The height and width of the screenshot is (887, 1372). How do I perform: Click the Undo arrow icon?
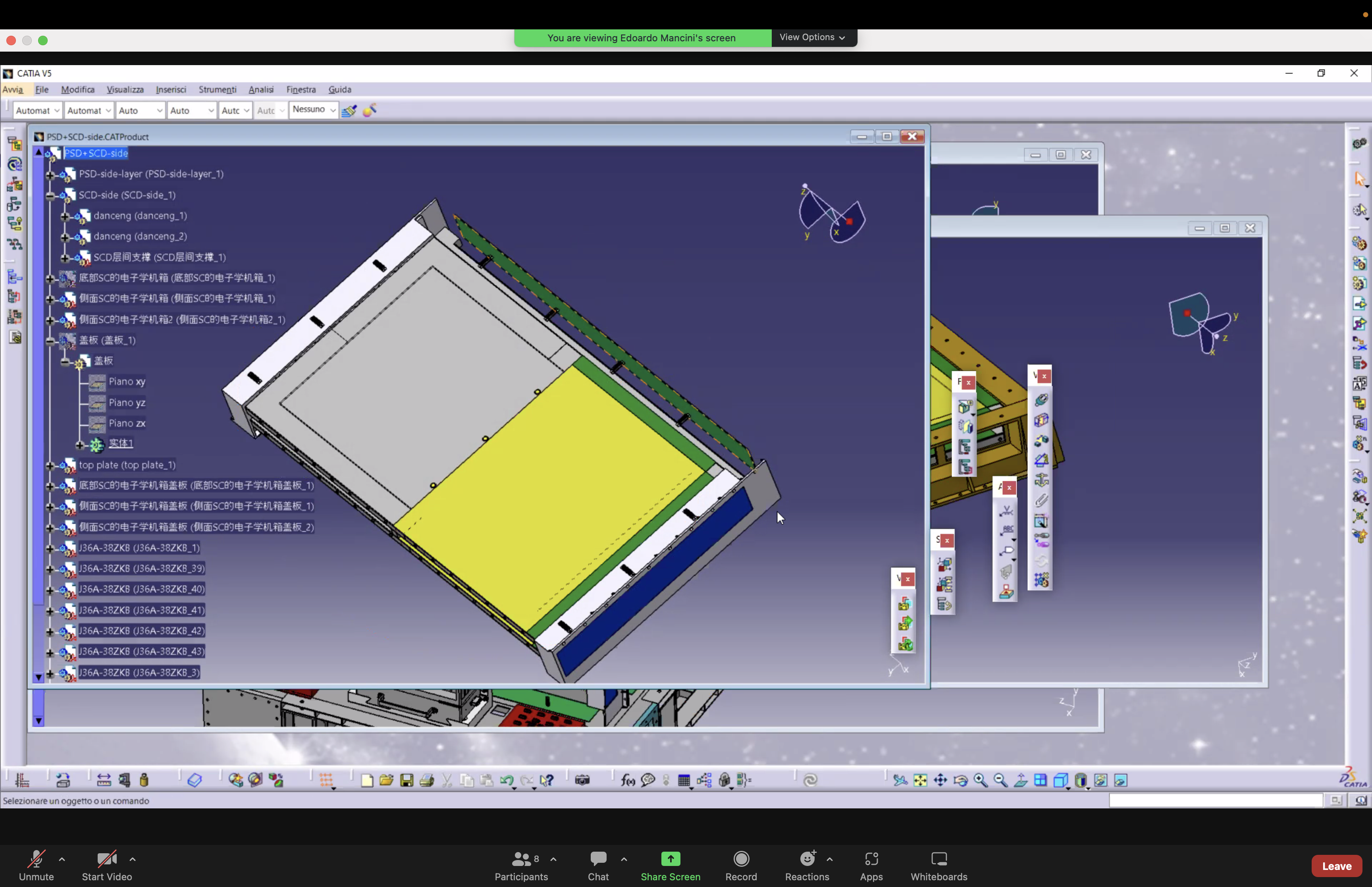coord(506,781)
